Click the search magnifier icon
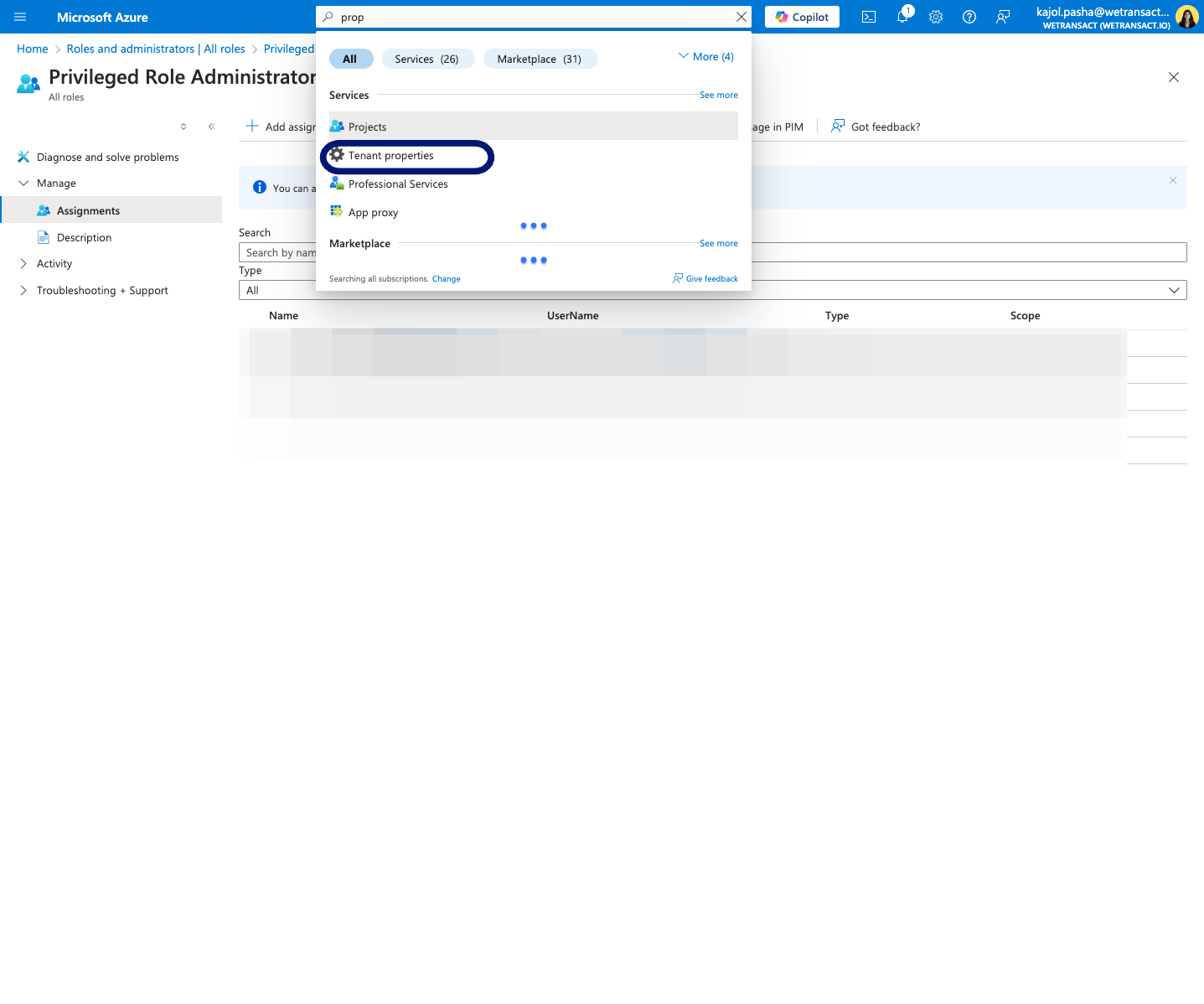This screenshot has width=1204, height=1004. [x=328, y=17]
